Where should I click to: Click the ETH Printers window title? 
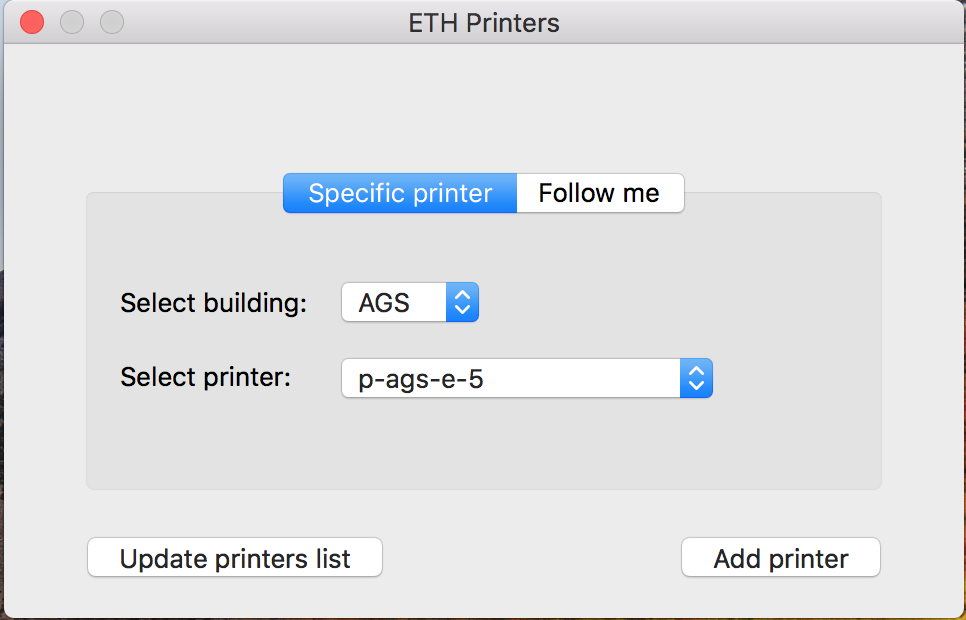click(484, 23)
